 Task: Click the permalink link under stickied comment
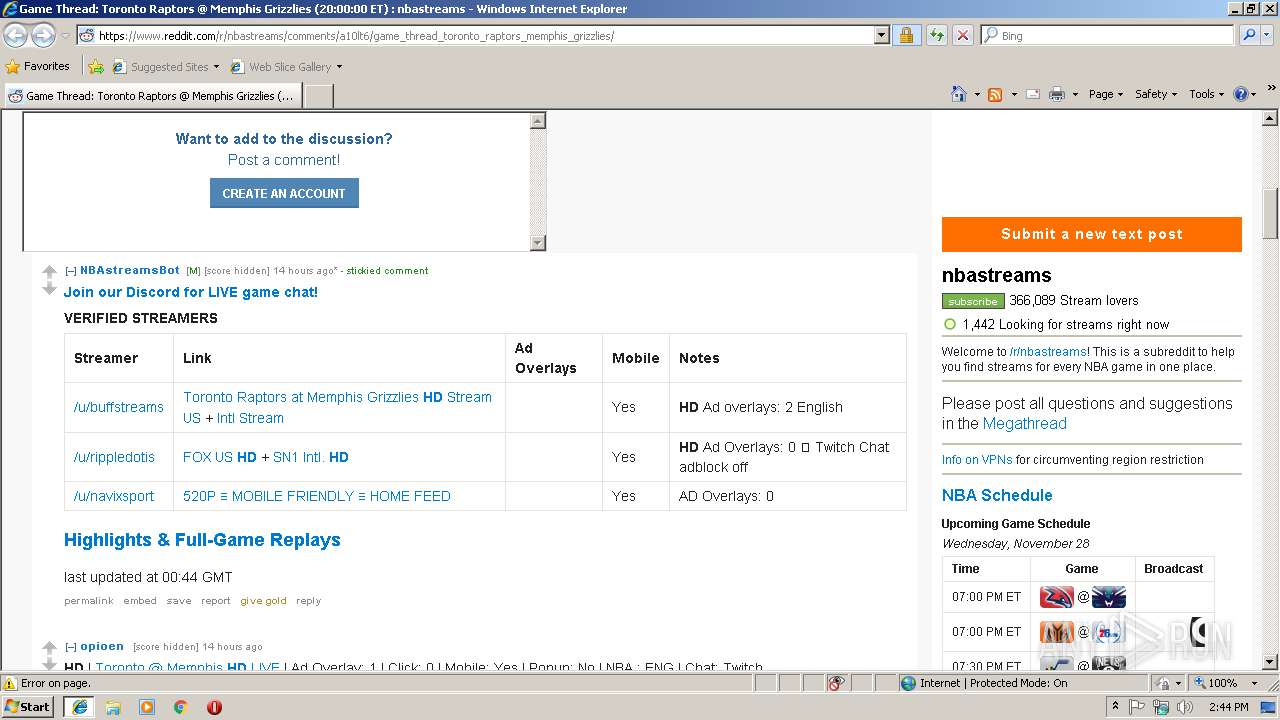(x=89, y=601)
